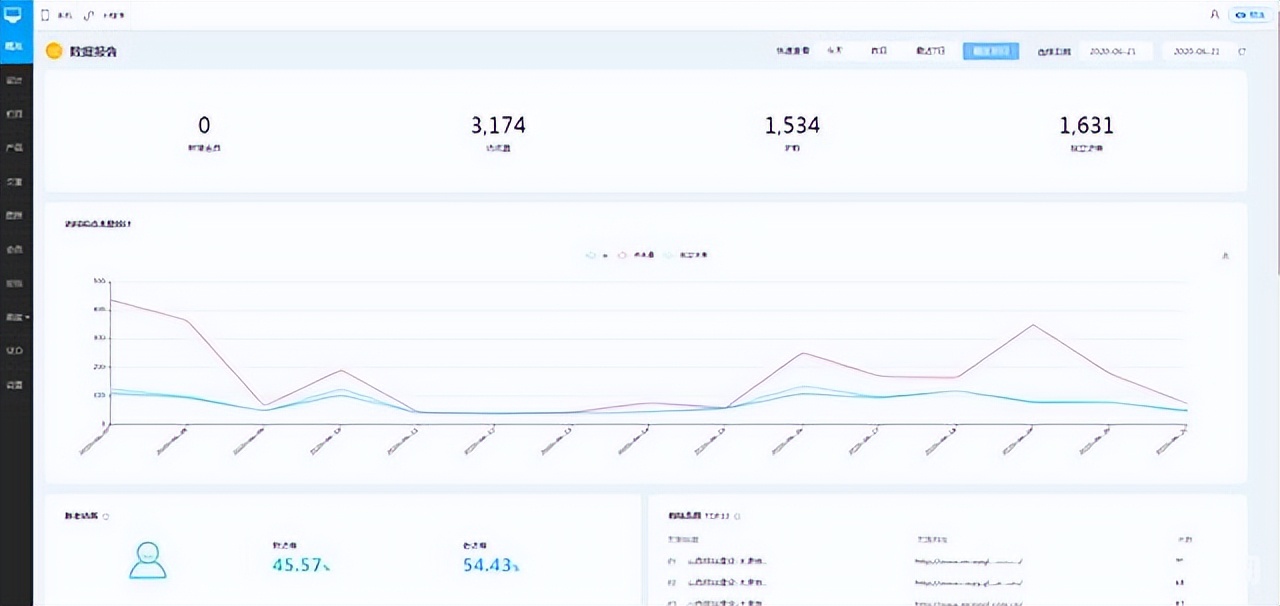
Task: Click the yellow circle icon beside the page title
Action: (x=54, y=51)
